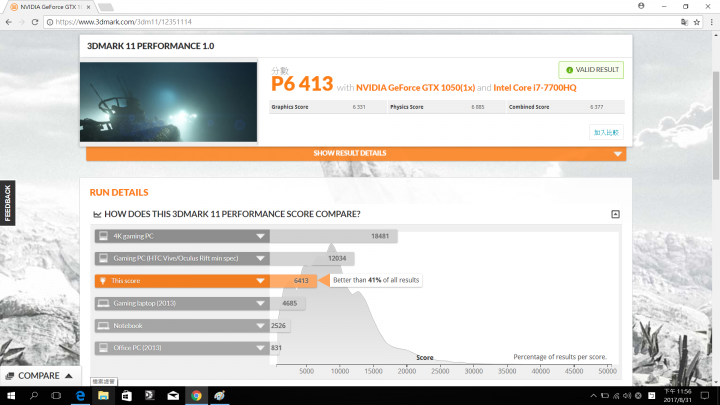The width and height of the screenshot is (720, 405).
Task: Click the 12034 score value
Action: [x=337, y=259]
